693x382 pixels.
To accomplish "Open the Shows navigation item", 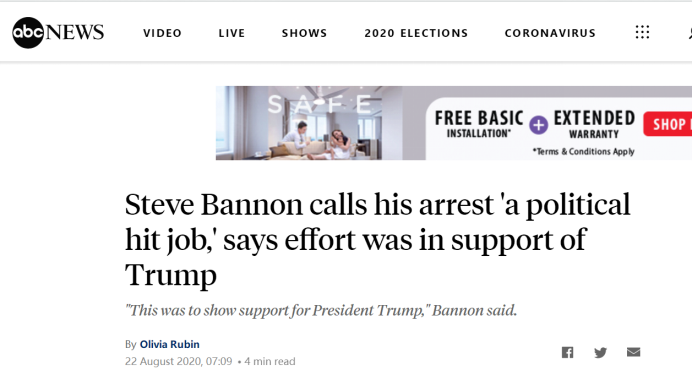I will click(x=305, y=33).
